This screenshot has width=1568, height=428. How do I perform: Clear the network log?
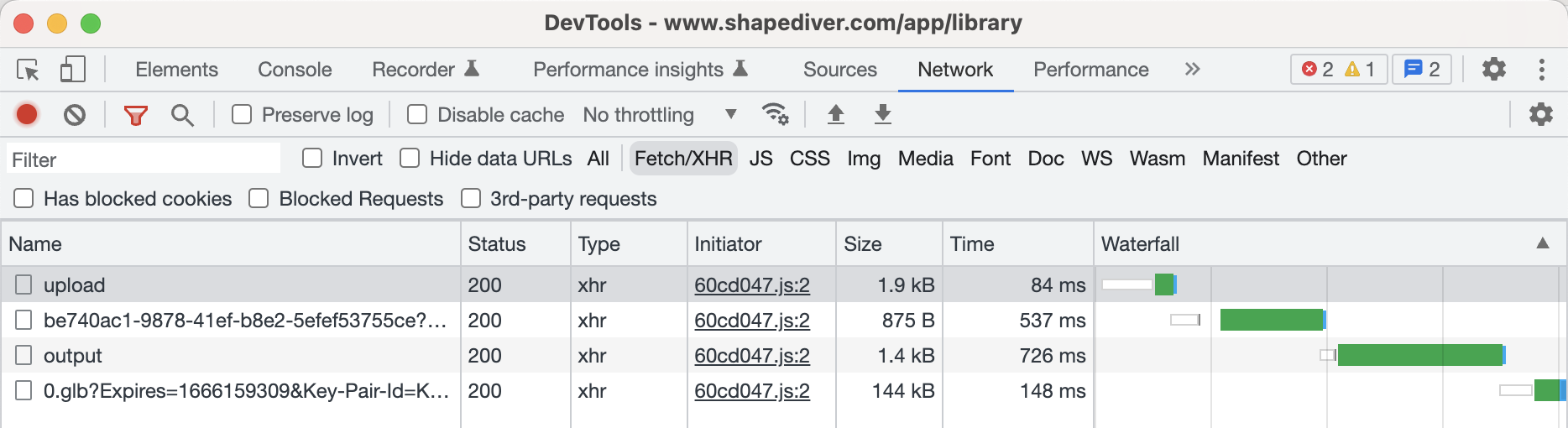point(75,114)
